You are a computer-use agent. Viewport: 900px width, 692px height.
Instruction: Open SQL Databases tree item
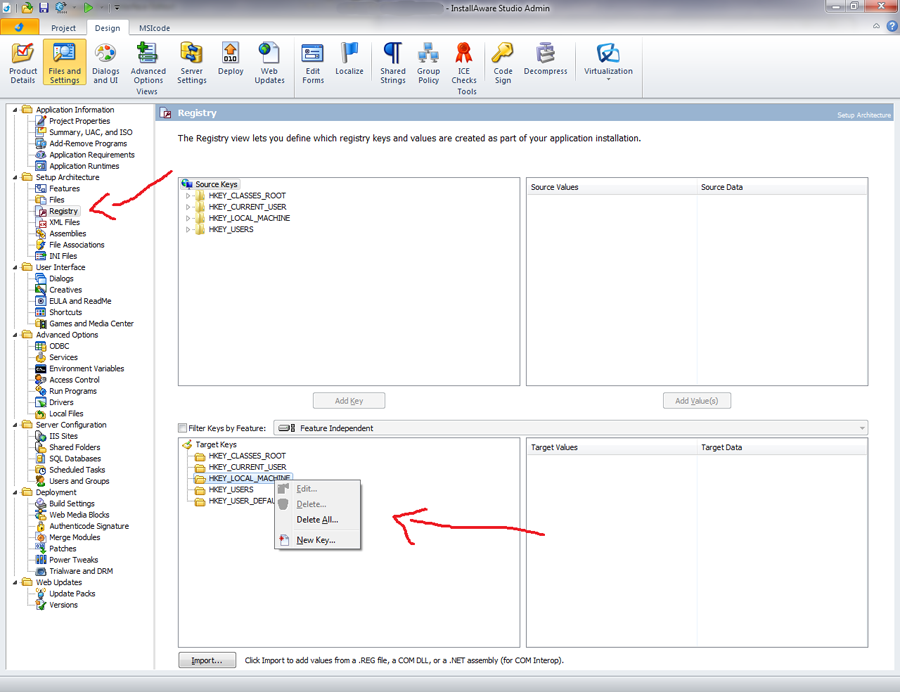coord(75,459)
